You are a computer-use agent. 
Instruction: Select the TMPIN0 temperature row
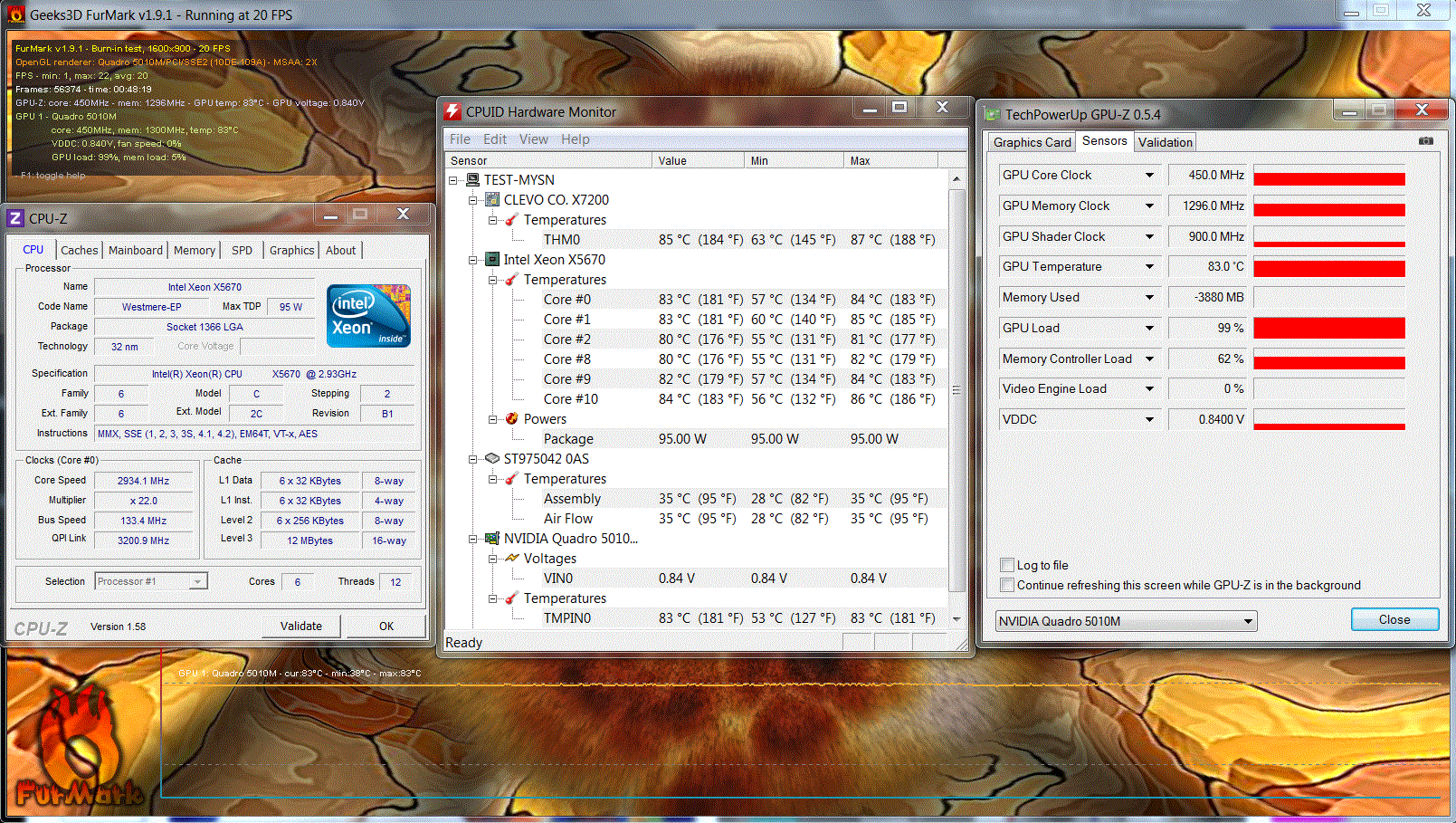click(697, 618)
